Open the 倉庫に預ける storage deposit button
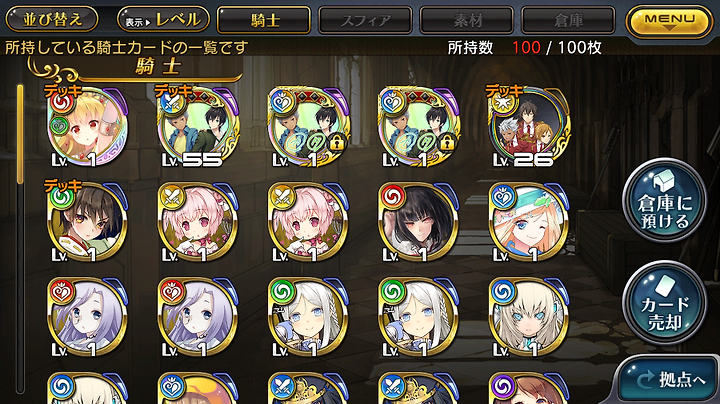720x404 pixels. [664, 201]
